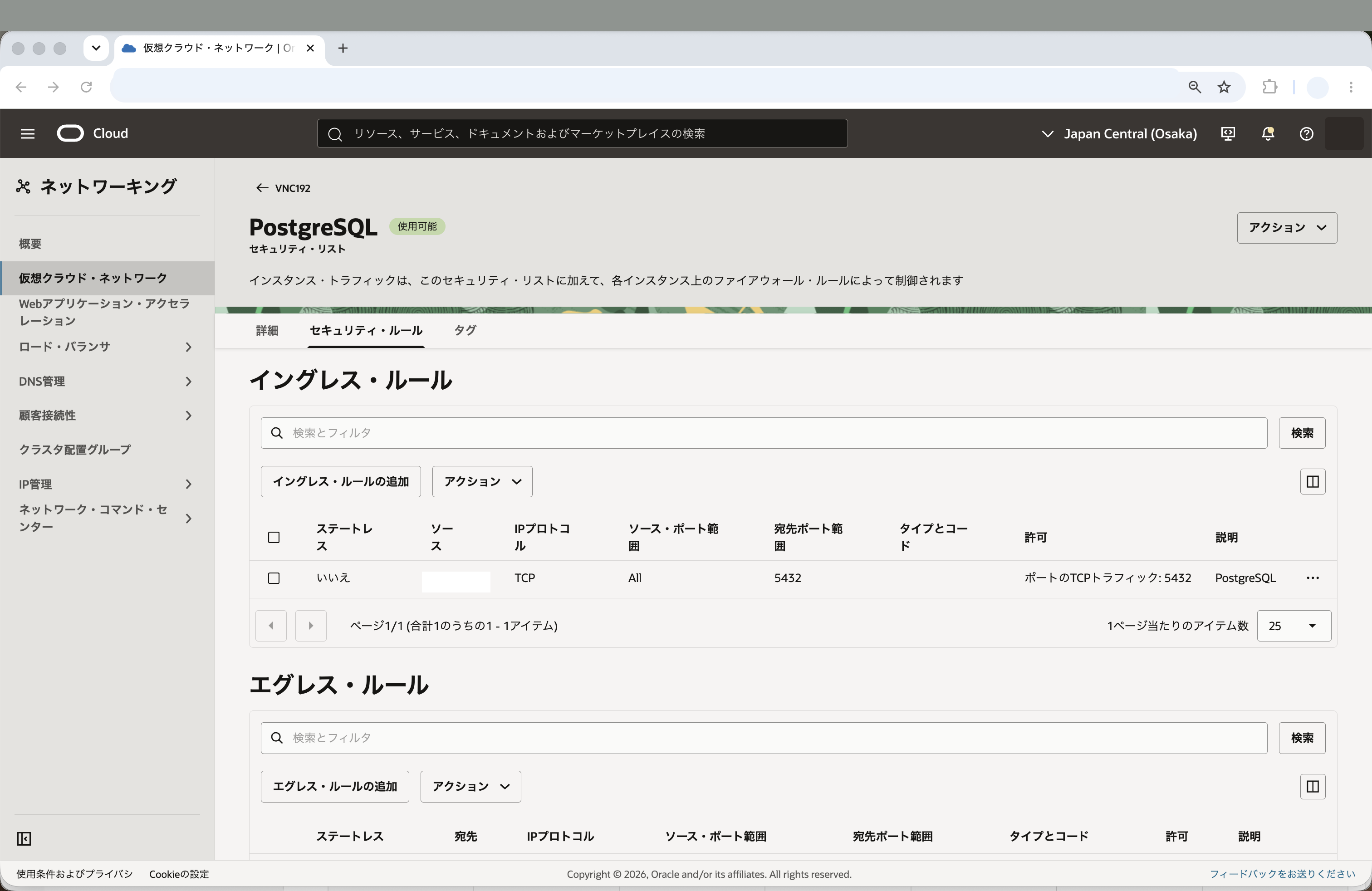The height and width of the screenshot is (891, 1372).
Task: Open the notifications bell
Action: point(1268,134)
